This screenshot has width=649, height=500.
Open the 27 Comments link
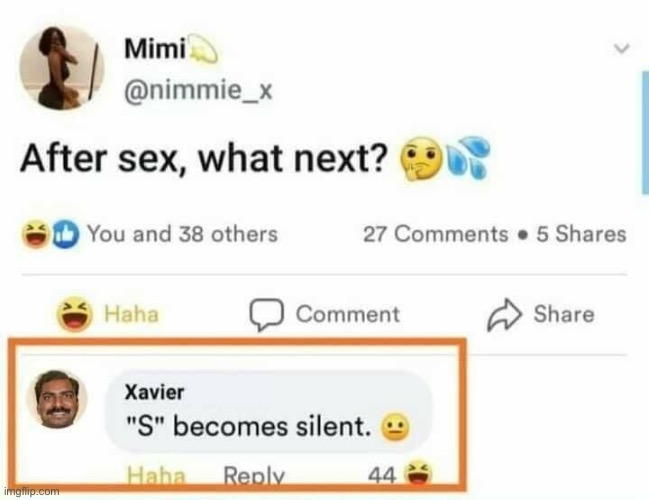coord(435,234)
